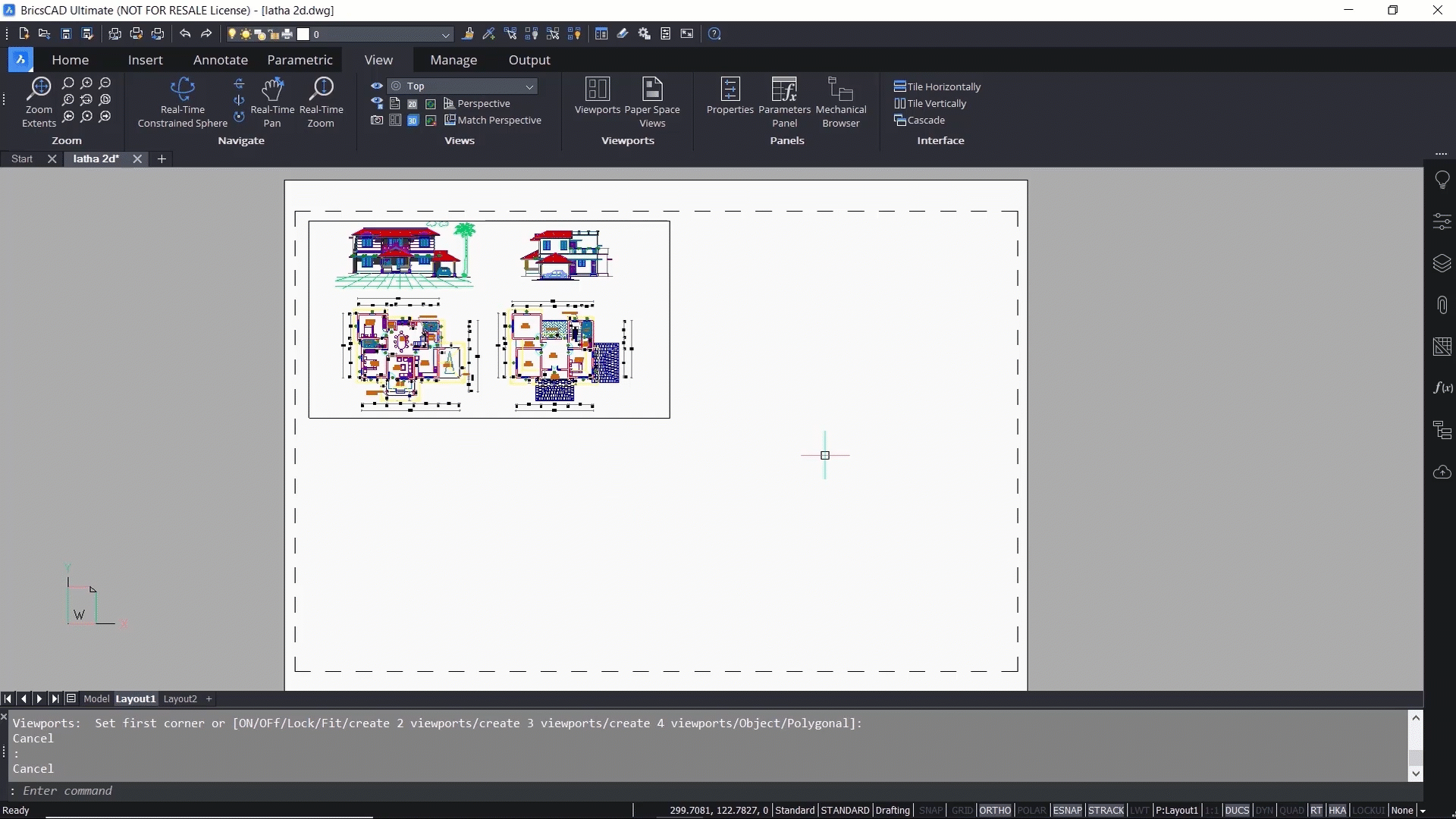1456x819 pixels.
Task: Click the white layer color swatch
Action: (x=303, y=34)
